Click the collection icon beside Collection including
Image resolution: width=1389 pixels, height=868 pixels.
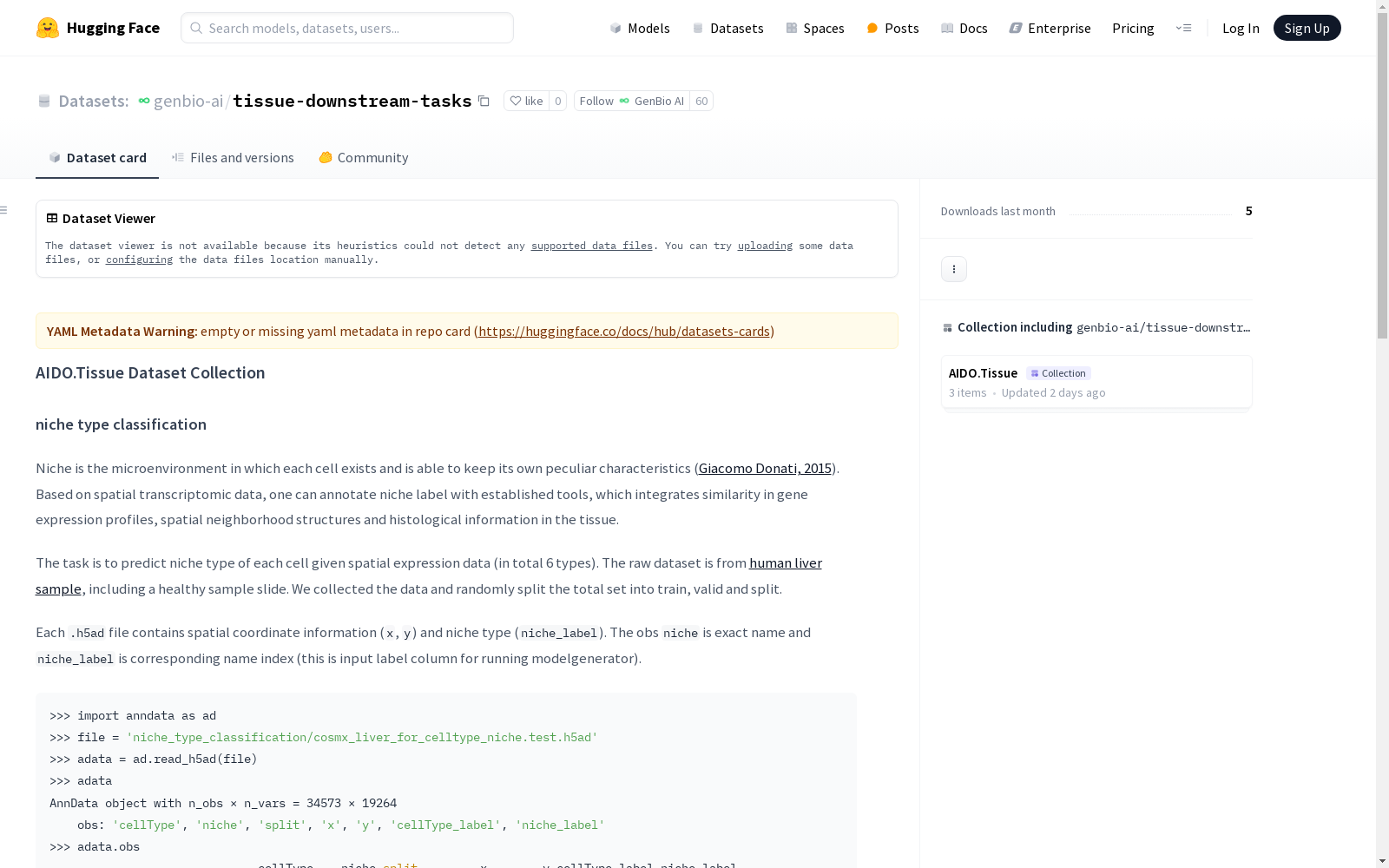point(947,328)
